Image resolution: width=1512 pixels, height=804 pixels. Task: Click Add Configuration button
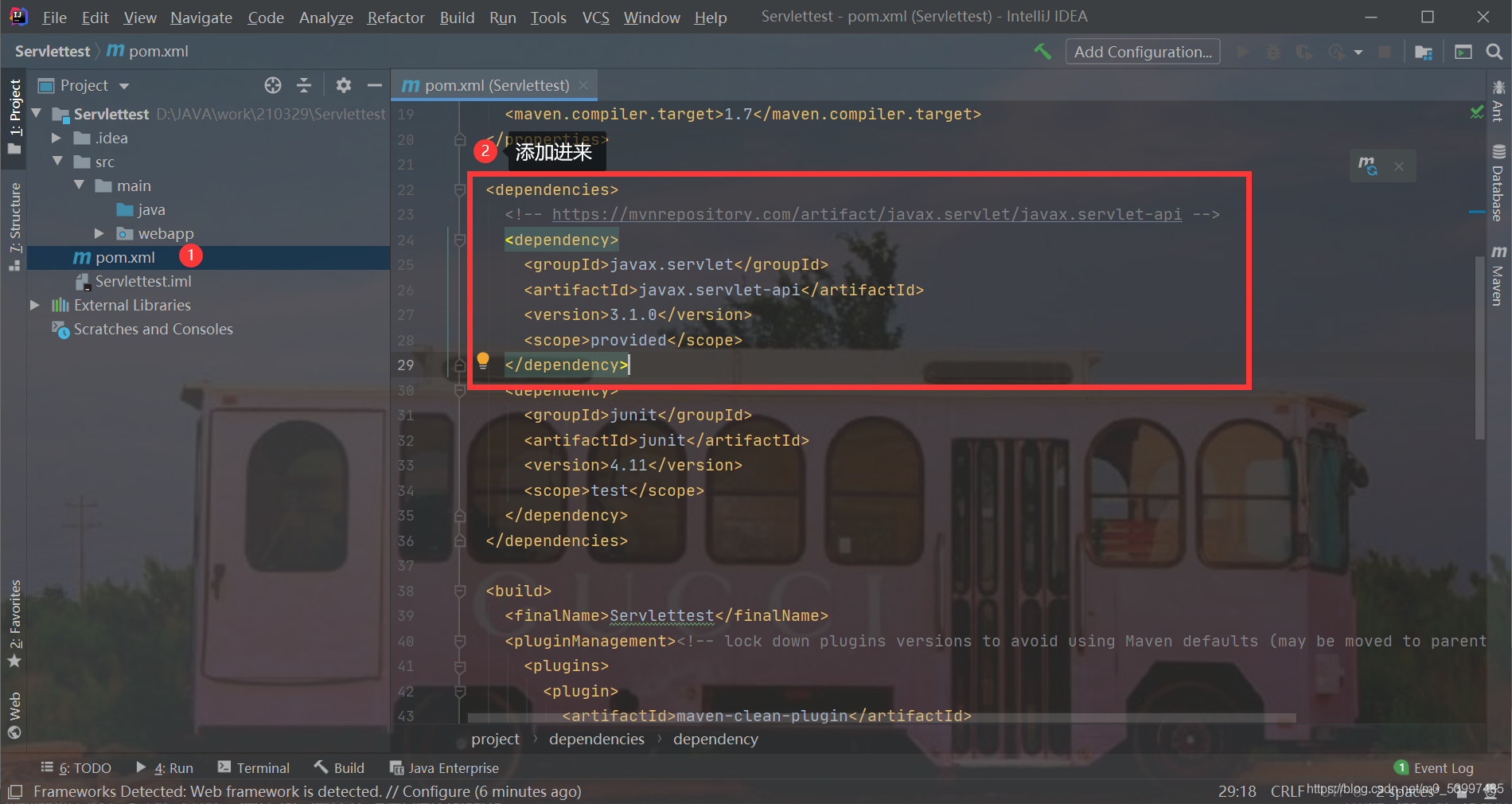1143,52
